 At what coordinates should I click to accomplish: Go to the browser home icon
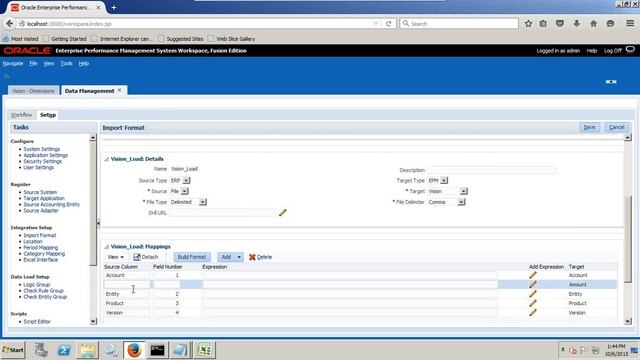593,24
